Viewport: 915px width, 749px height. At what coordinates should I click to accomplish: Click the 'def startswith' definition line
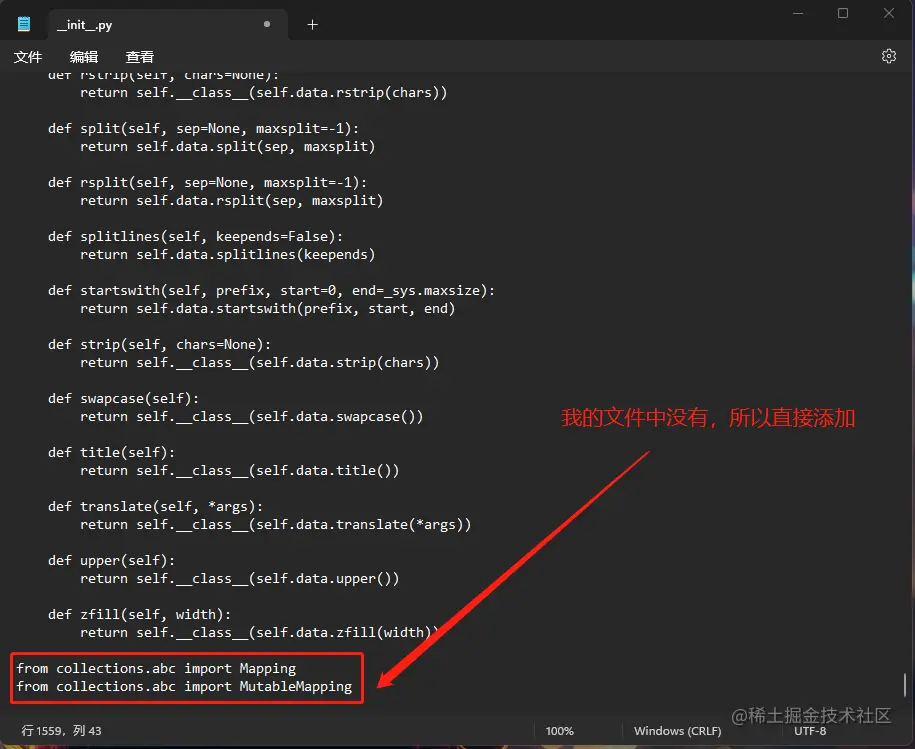point(271,290)
